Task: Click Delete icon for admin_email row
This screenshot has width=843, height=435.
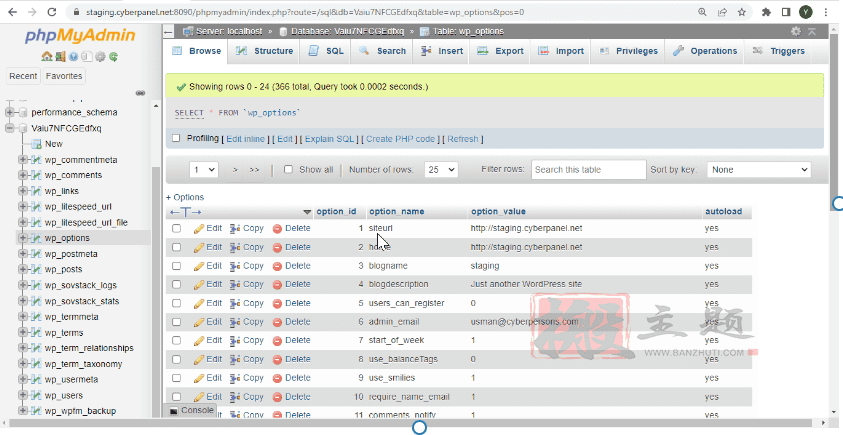Action: (x=277, y=322)
